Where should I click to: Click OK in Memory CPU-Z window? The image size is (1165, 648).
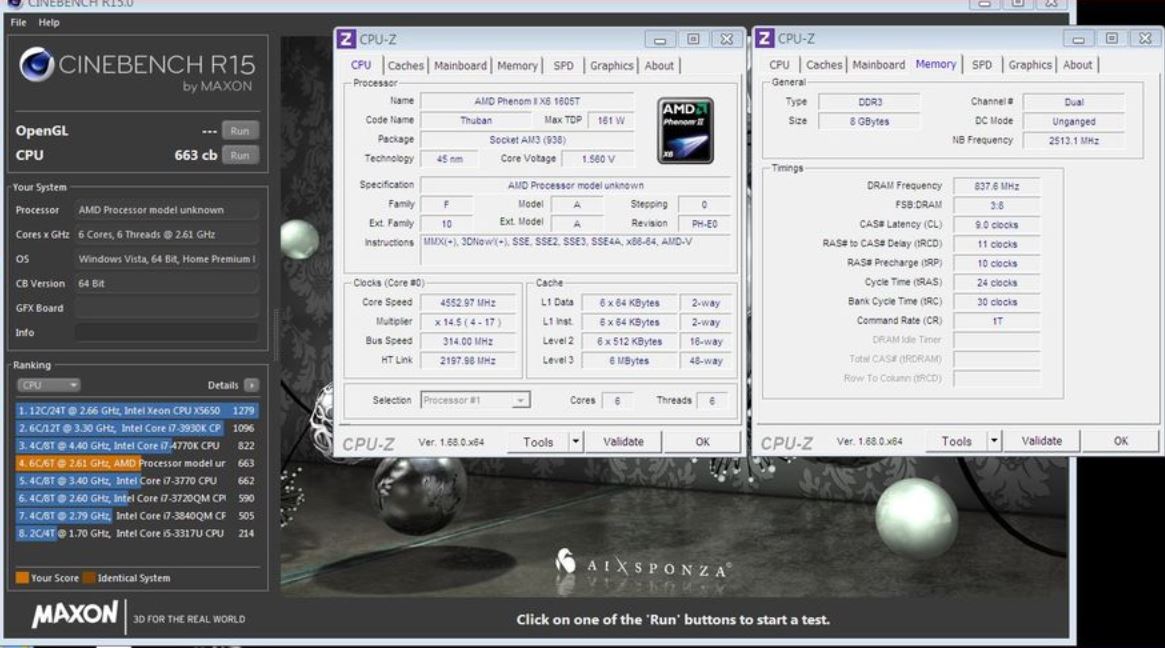(x=1120, y=441)
